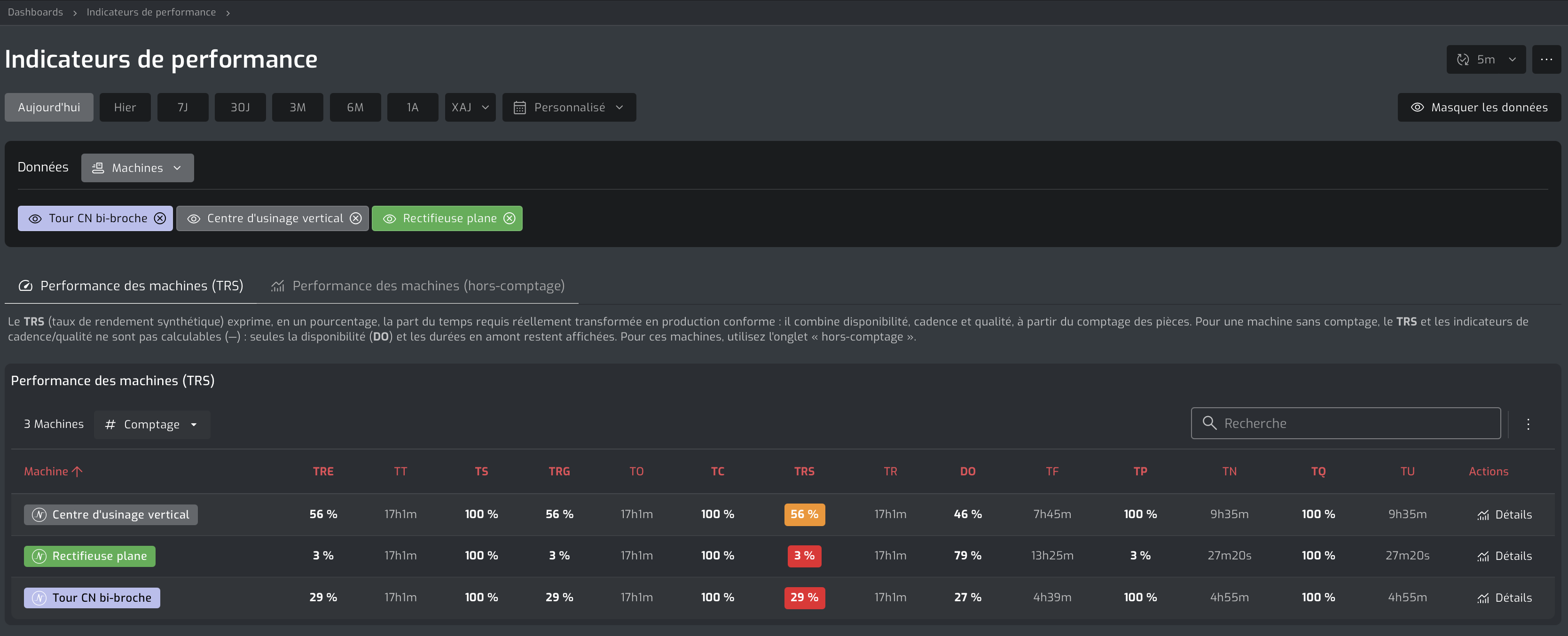Viewport: 1568px width, 636px height.
Task: Select the 30J time range button
Action: [240, 108]
